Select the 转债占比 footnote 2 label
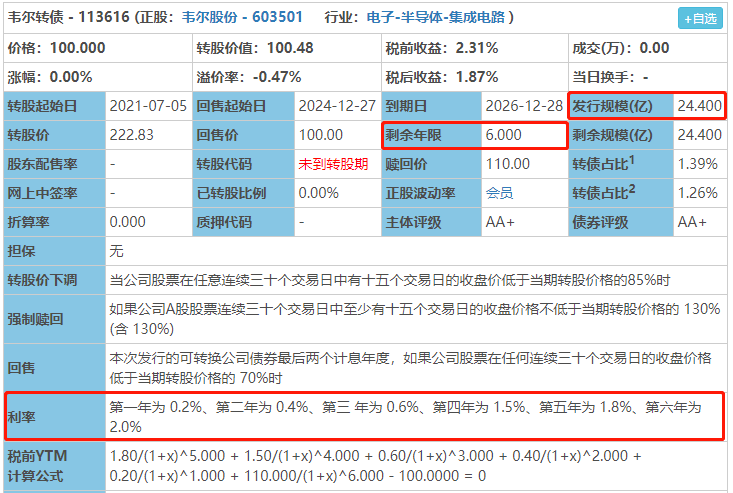The image size is (733, 493). tap(621, 193)
